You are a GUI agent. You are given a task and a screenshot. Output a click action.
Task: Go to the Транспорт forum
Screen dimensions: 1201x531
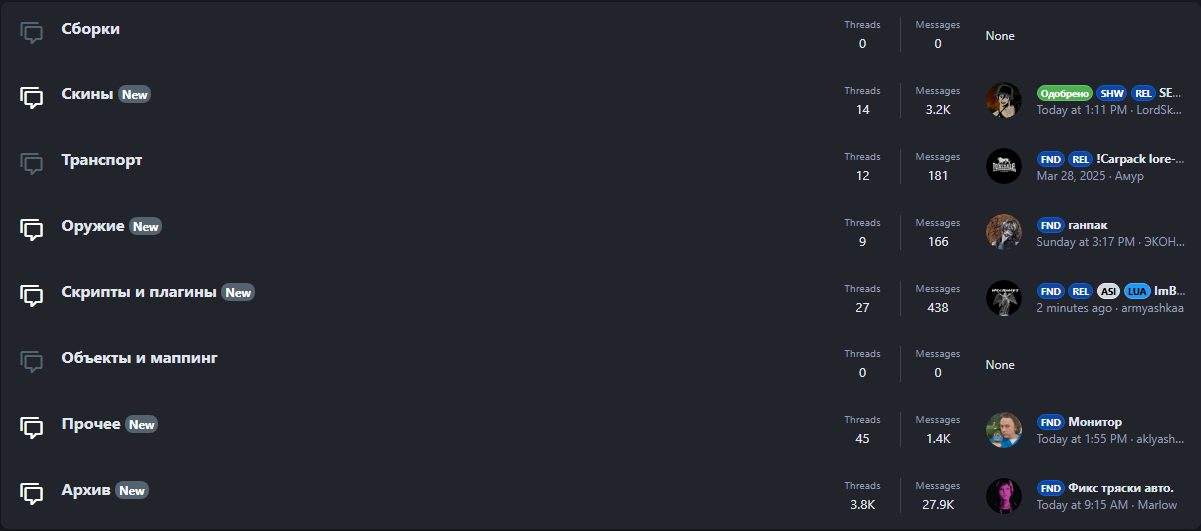(102, 160)
